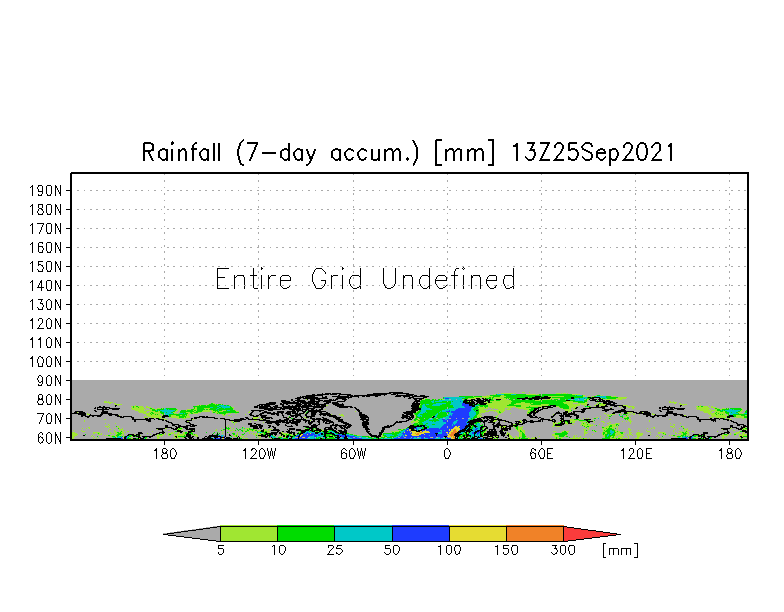The image size is (784, 612).
Task: Click the cyan 25–50 mm swatch
Action: coord(364,534)
